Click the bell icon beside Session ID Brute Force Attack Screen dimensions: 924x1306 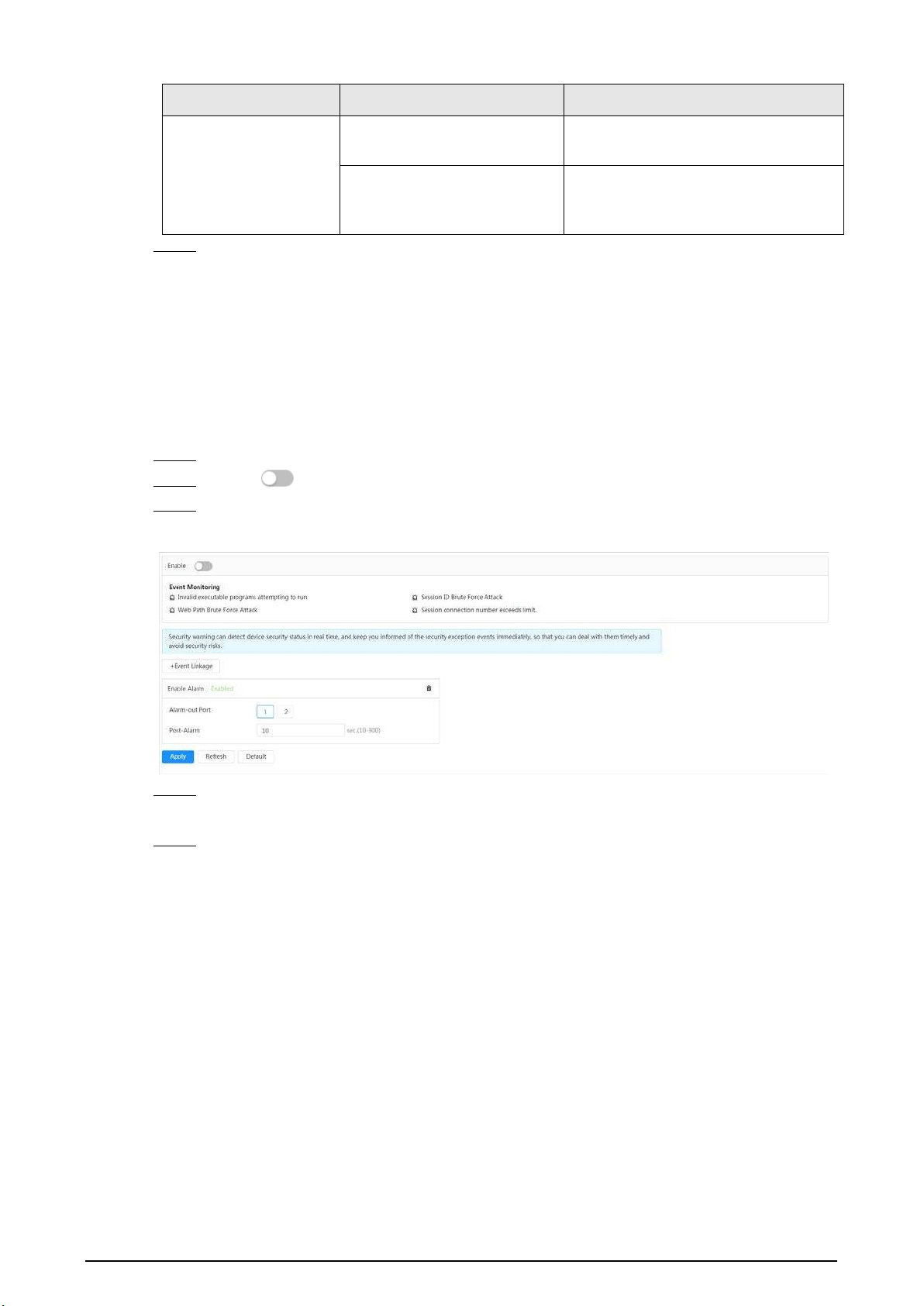pos(415,598)
